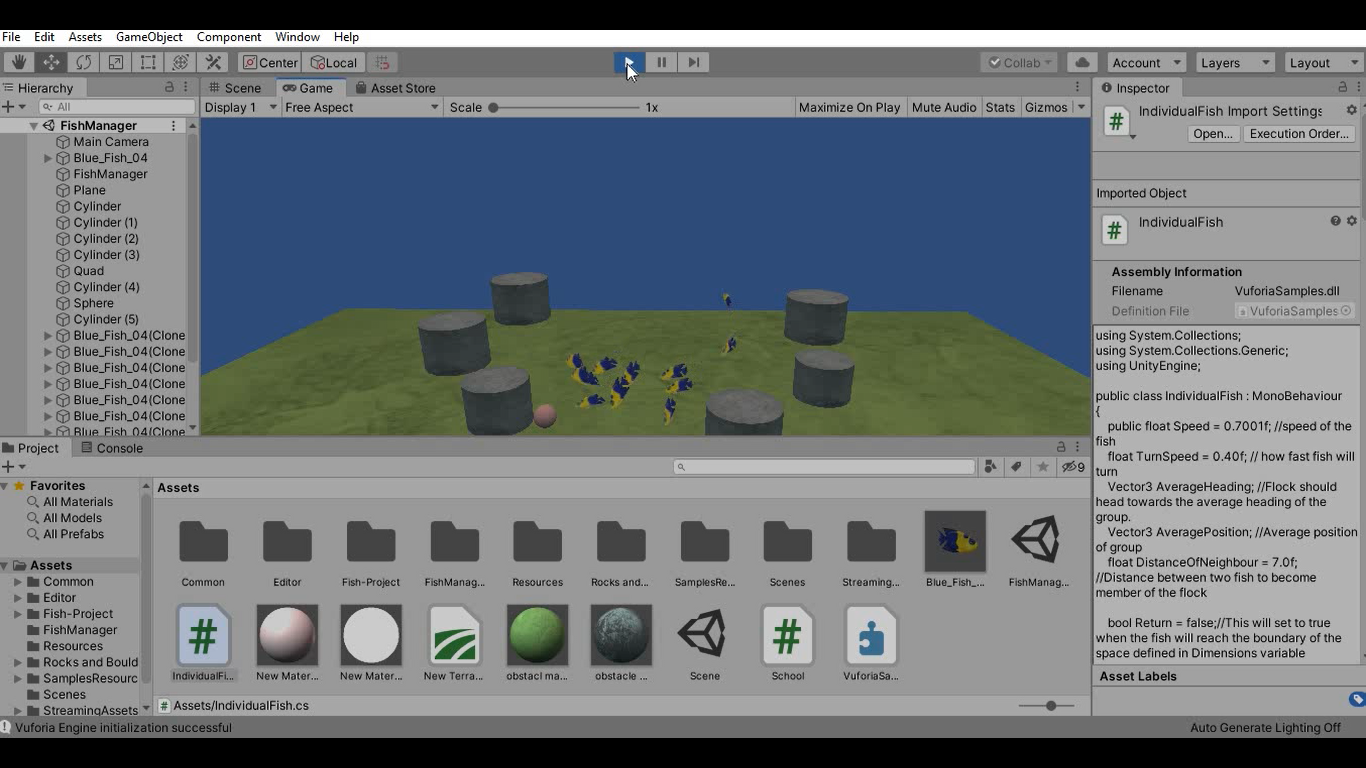Open the GameObject menu
This screenshot has width=1366, height=768.
[x=149, y=37]
